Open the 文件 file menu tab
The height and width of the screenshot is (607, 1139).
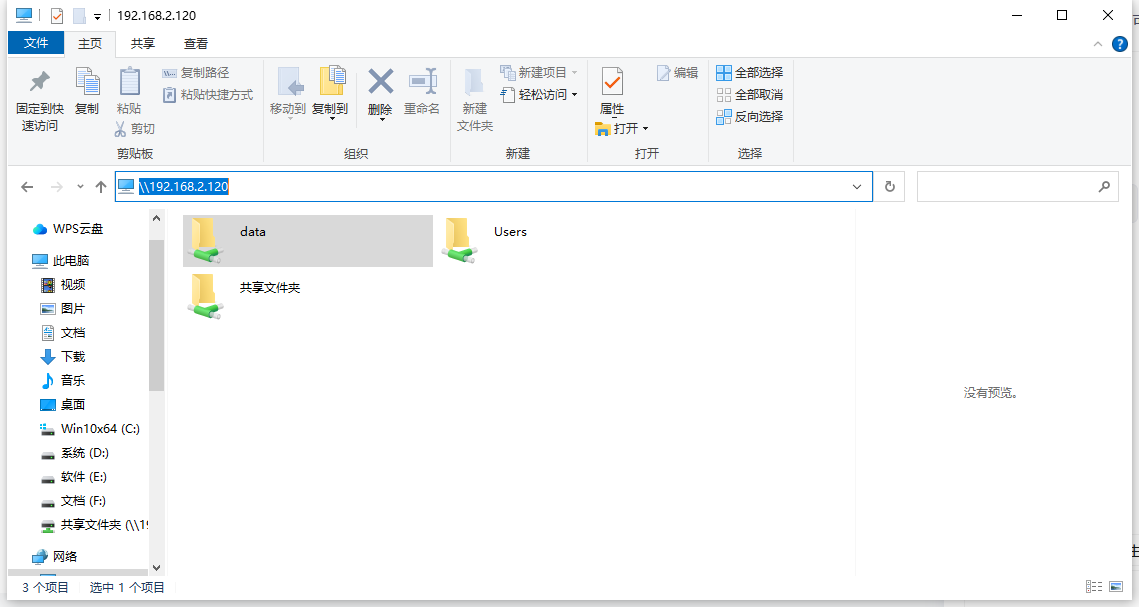(x=36, y=43)
